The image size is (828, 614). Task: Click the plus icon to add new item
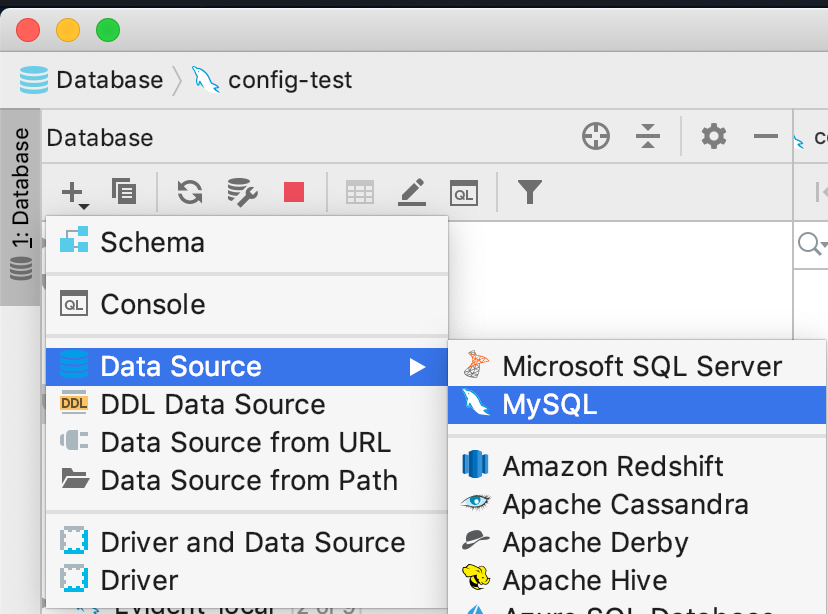coord(74,192)
